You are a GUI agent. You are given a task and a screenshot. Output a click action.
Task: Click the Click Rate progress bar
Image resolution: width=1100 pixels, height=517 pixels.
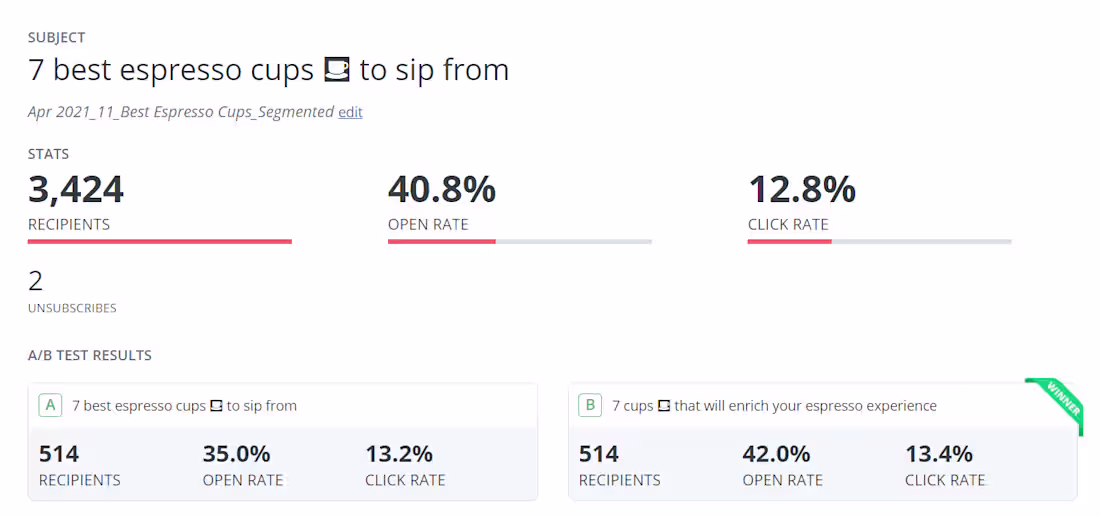click(x=880, y=241)
